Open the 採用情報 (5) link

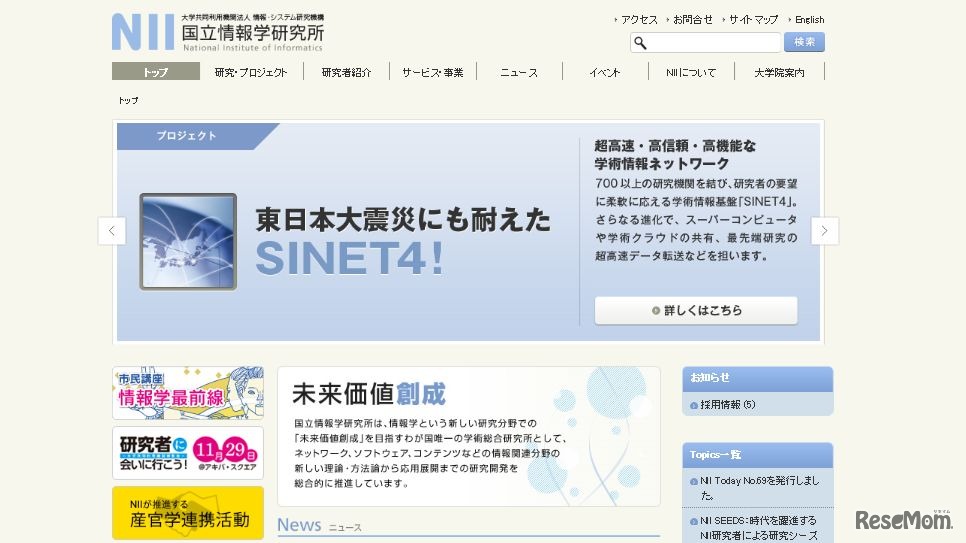[x=728, y=405]
